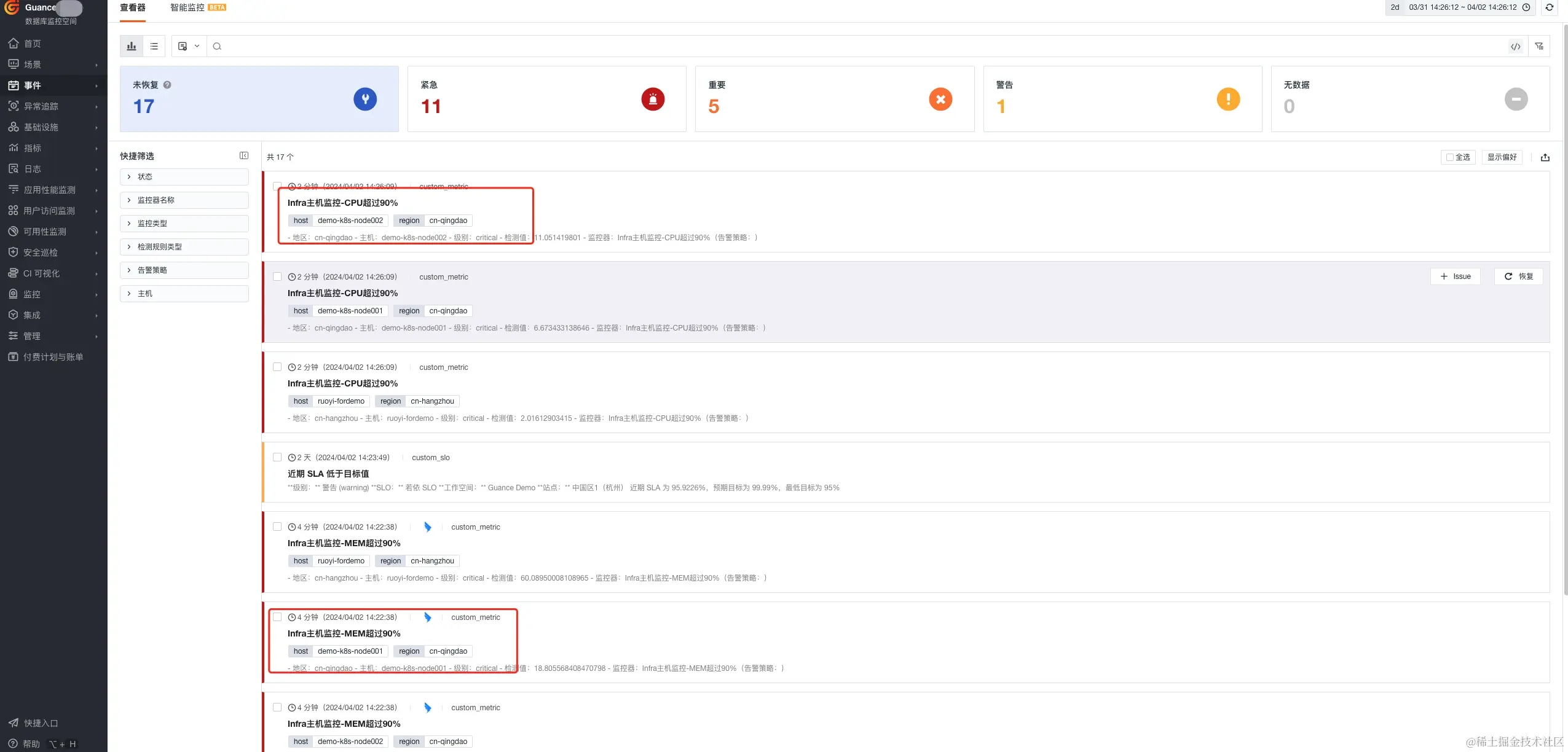Screen dimensions: 1568x752
Task: Switch to the 智能监控 tab
Action: click(187, 7)
